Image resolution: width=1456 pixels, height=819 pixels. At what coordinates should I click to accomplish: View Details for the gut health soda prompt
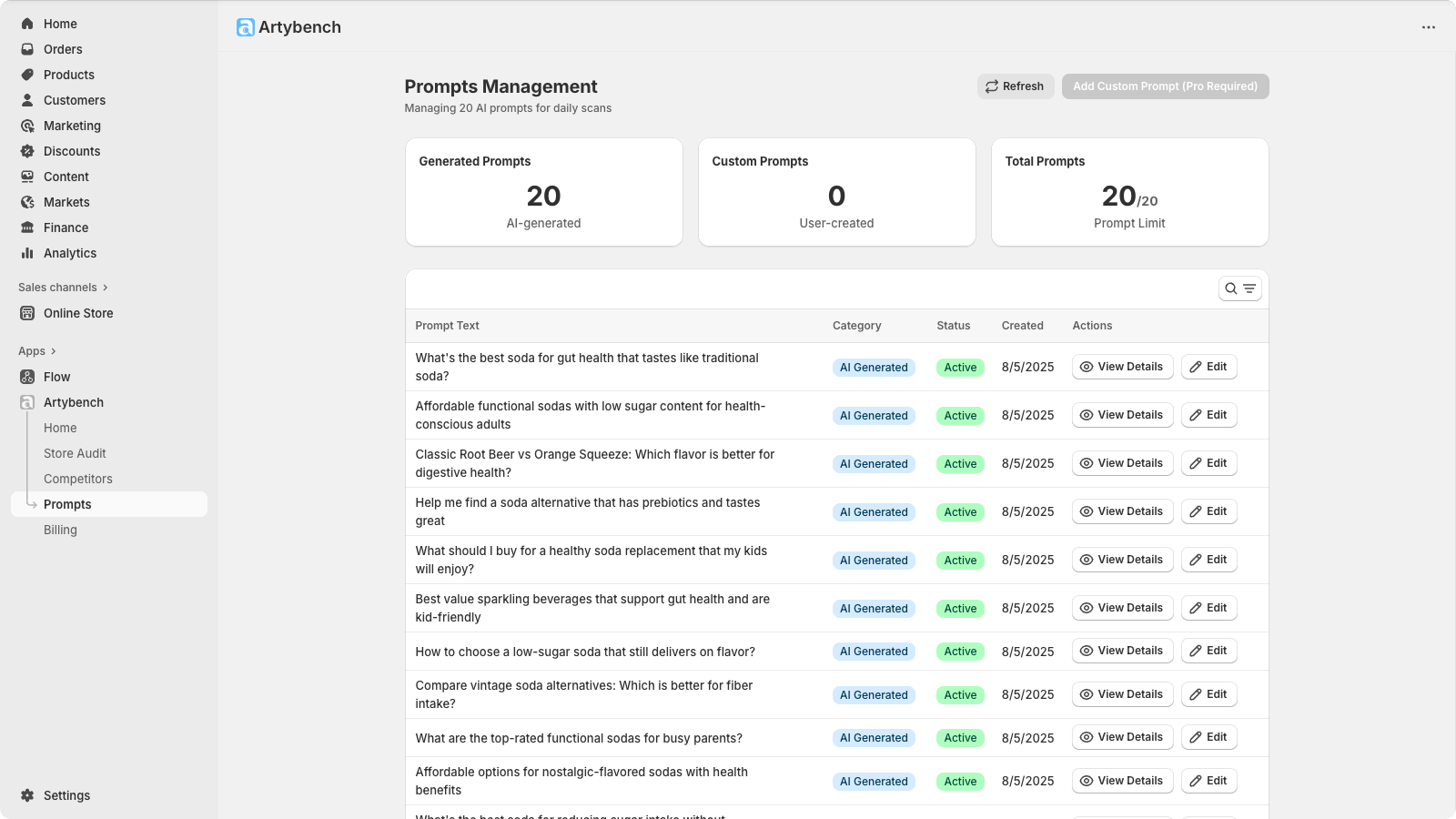click(1122, 367)
